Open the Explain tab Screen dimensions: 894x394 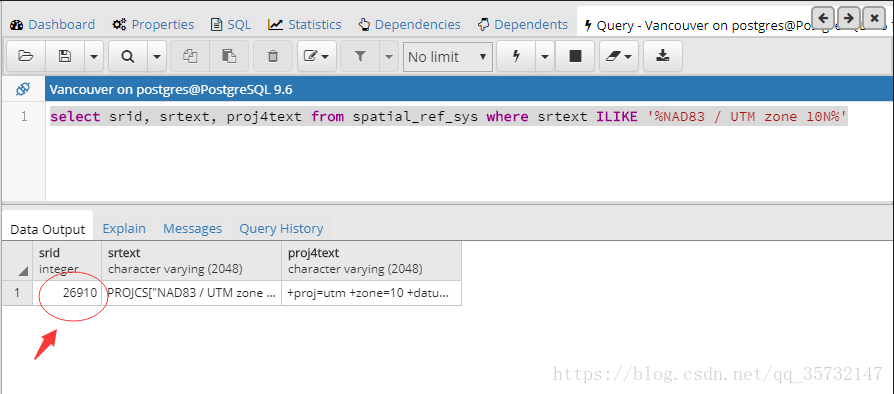click(124, 229)
